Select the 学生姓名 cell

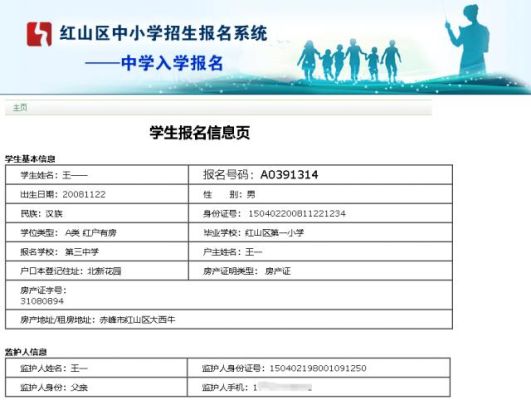tap(97, 175)
